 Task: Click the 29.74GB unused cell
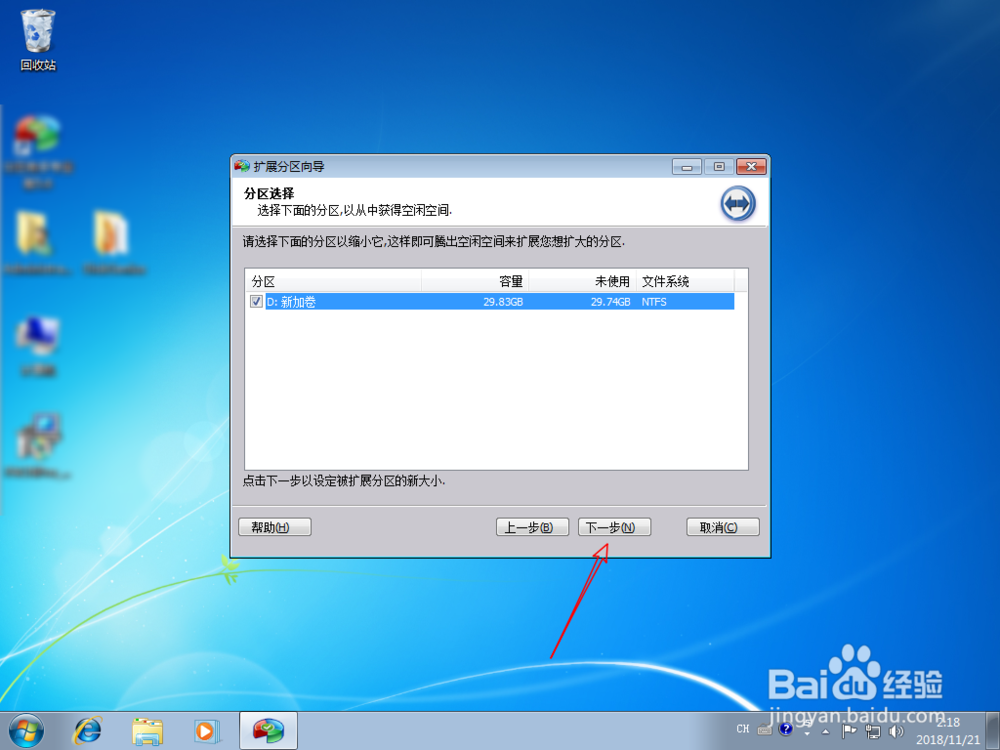point(610,302)
